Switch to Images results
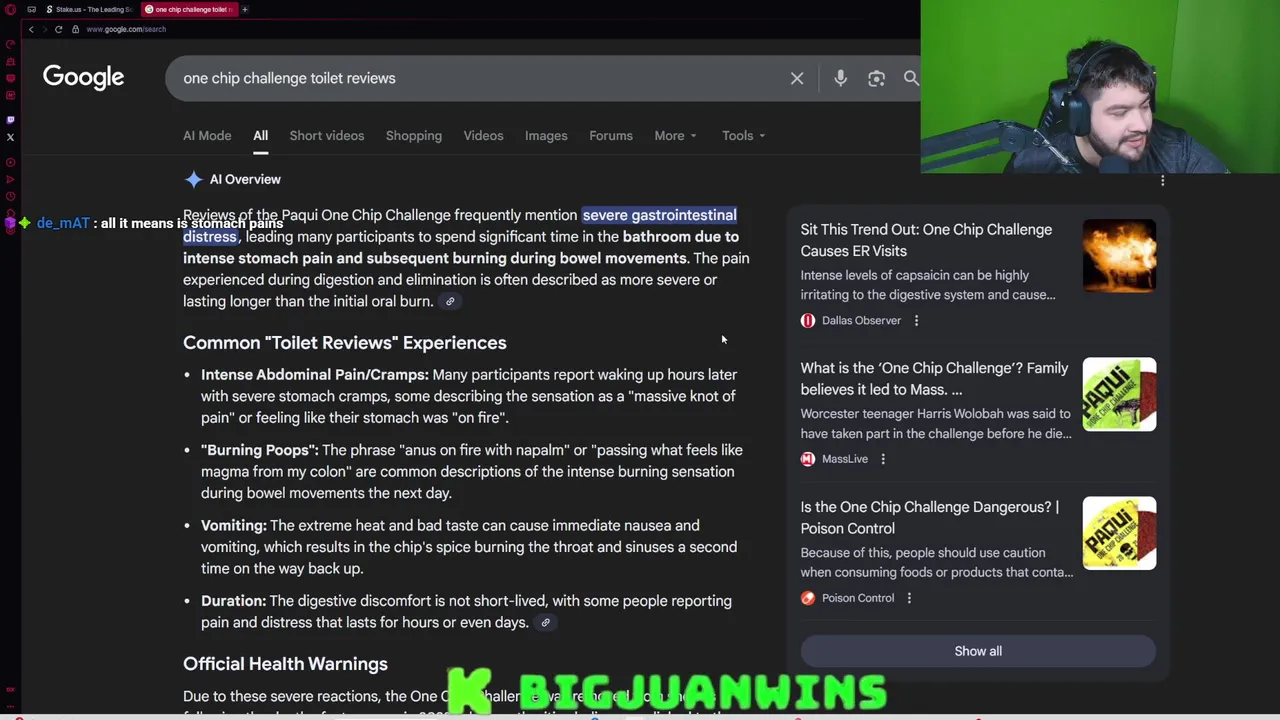 coord(546,136)
